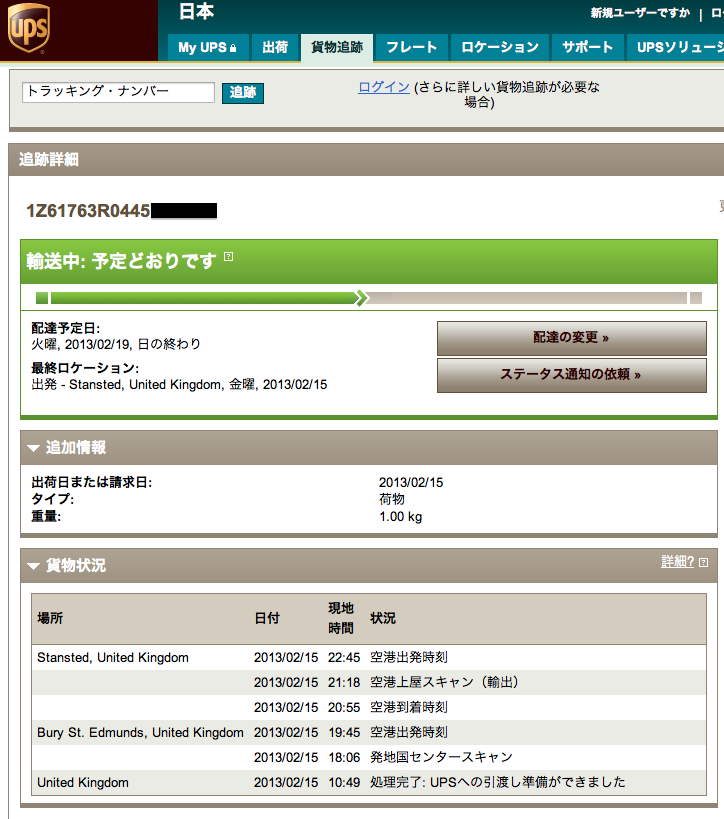Click the 状況 column header

pos(383,618)
